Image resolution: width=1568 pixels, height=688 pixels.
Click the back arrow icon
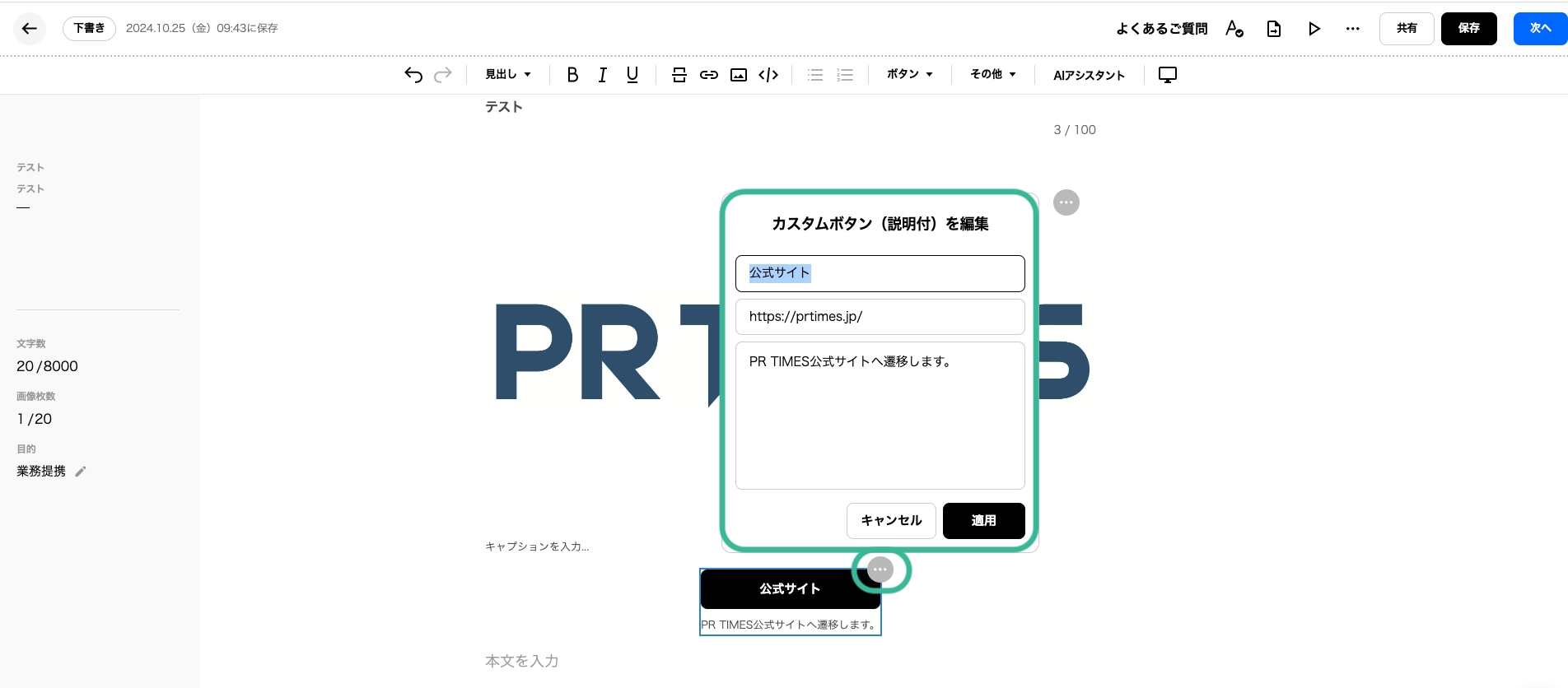pyautogui.click(x=30, y=29)
